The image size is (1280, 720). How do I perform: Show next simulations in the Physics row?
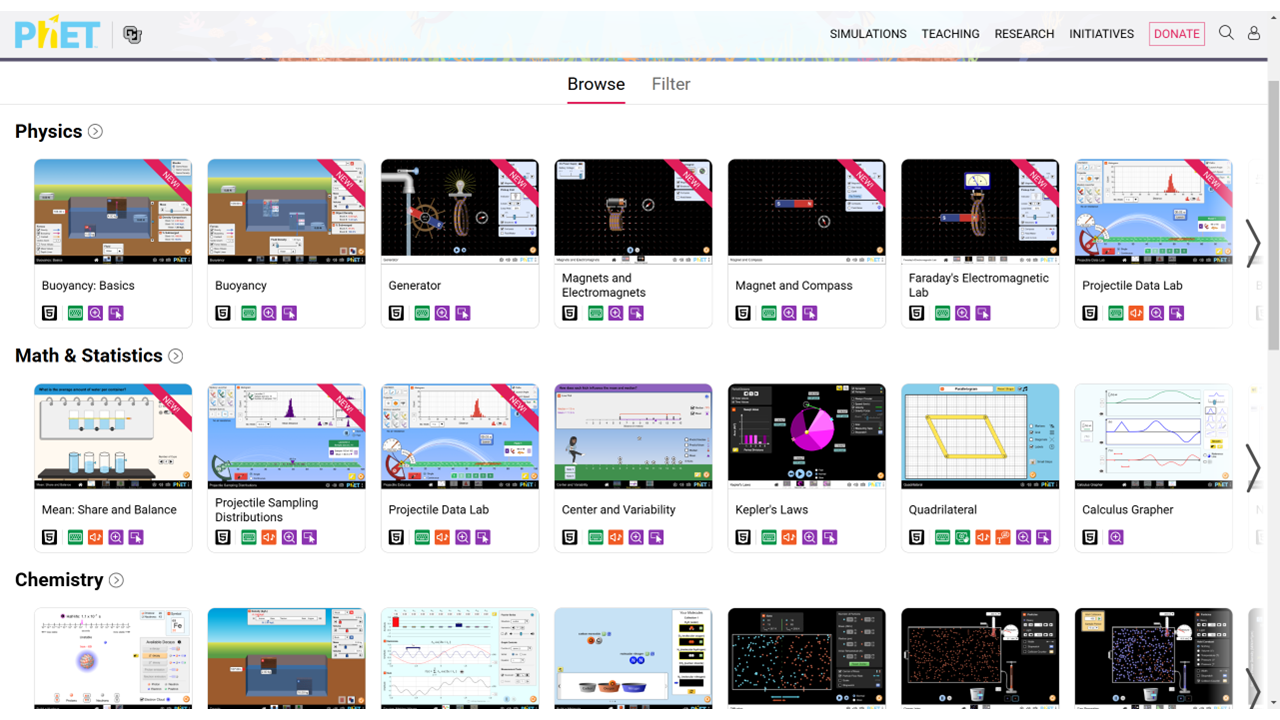tap(1253, 243)
